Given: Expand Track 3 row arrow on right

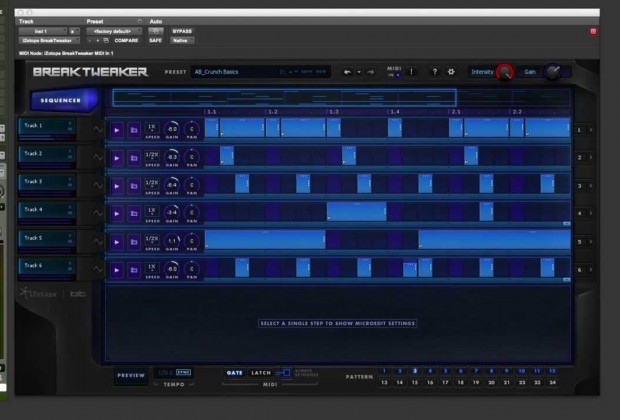Looking at the screenshot, I should [591, 186].
